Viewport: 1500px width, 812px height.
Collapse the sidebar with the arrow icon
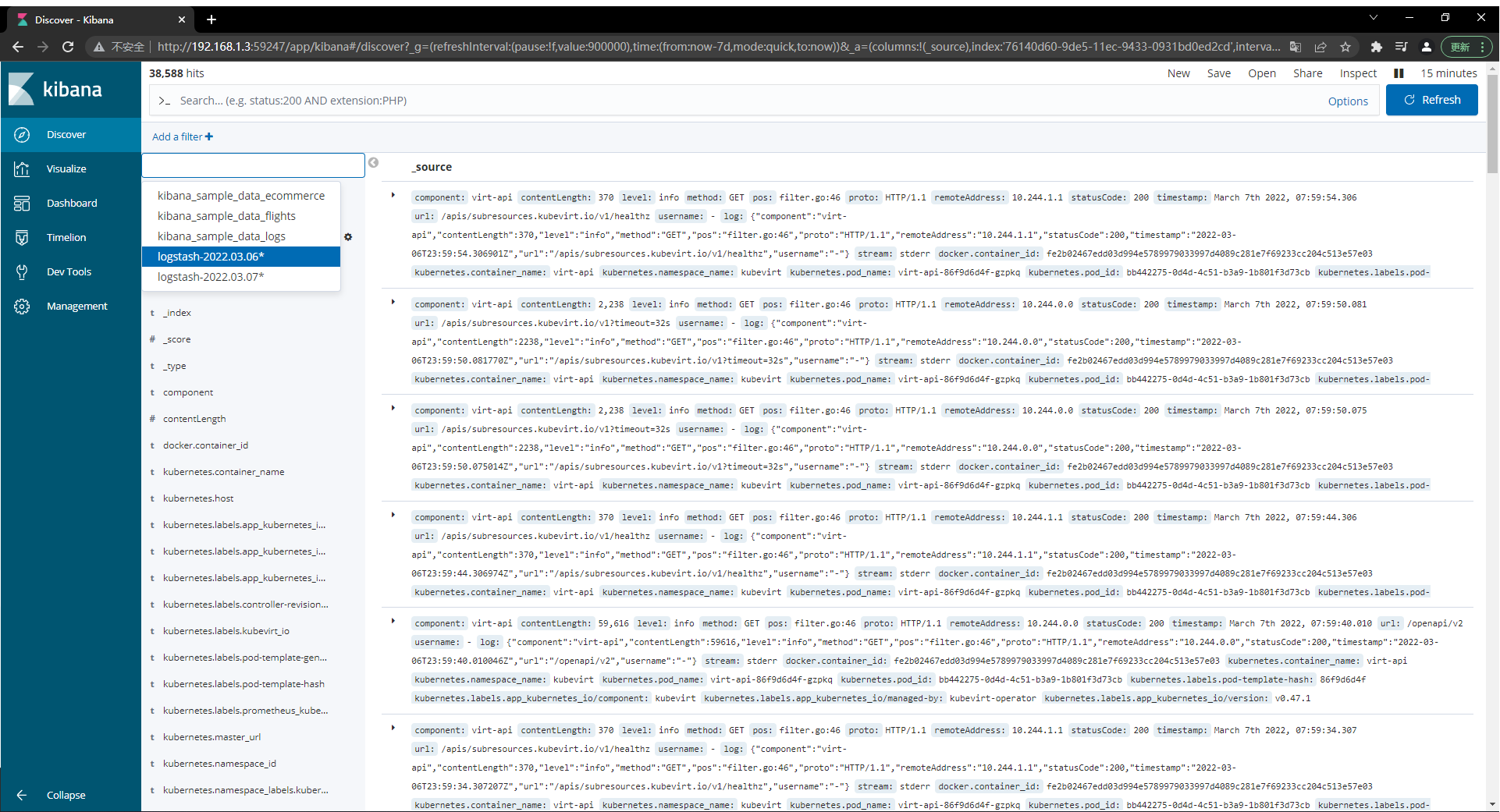22,795
